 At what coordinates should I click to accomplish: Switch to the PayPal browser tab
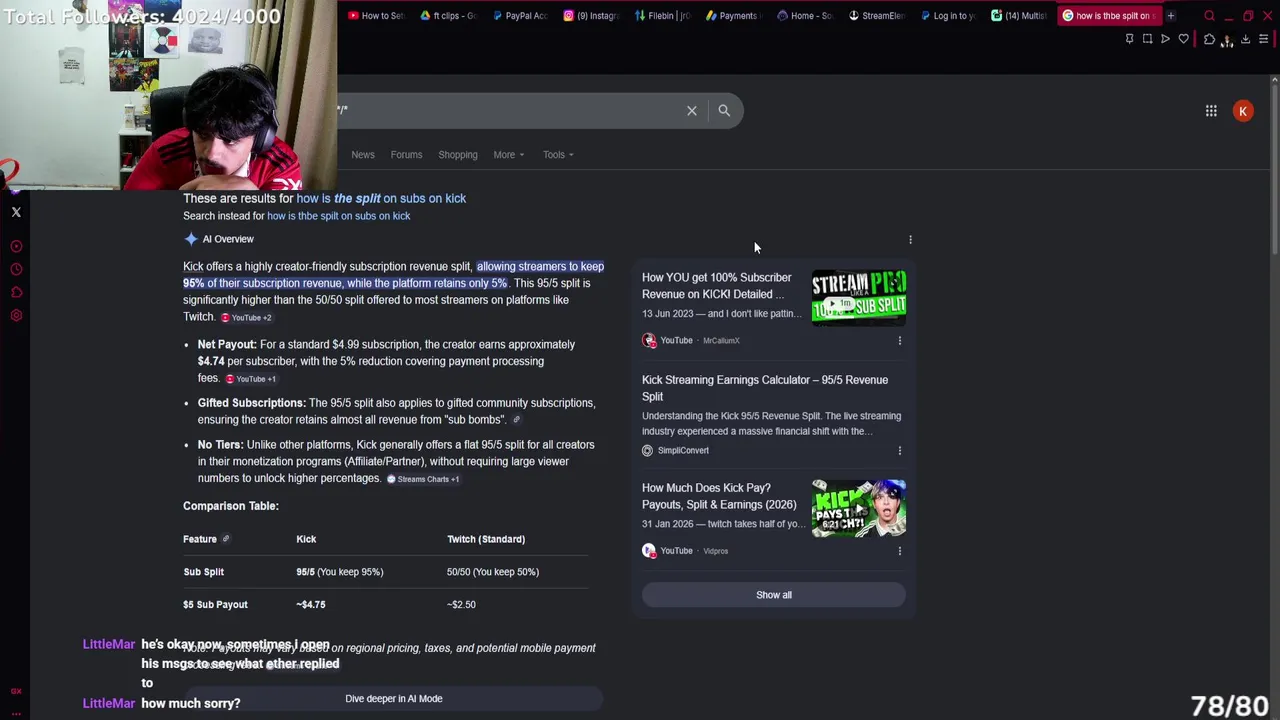(x=520, y=16)
